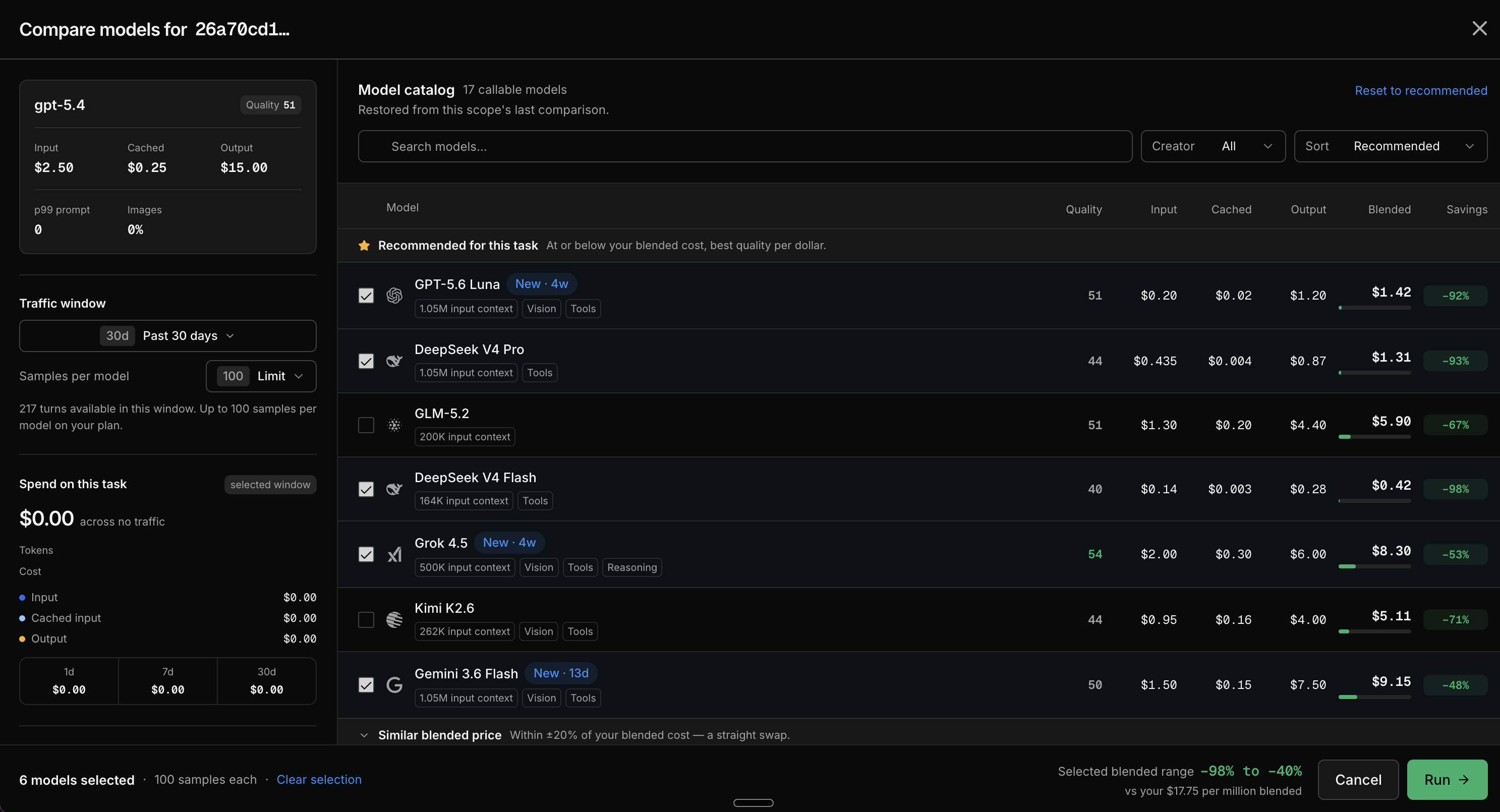Click the blended cost bar for GPT-5.6 Luna
This screenshot has height=812, width=1500.
pyautogui.click(x=1374, y=307)
